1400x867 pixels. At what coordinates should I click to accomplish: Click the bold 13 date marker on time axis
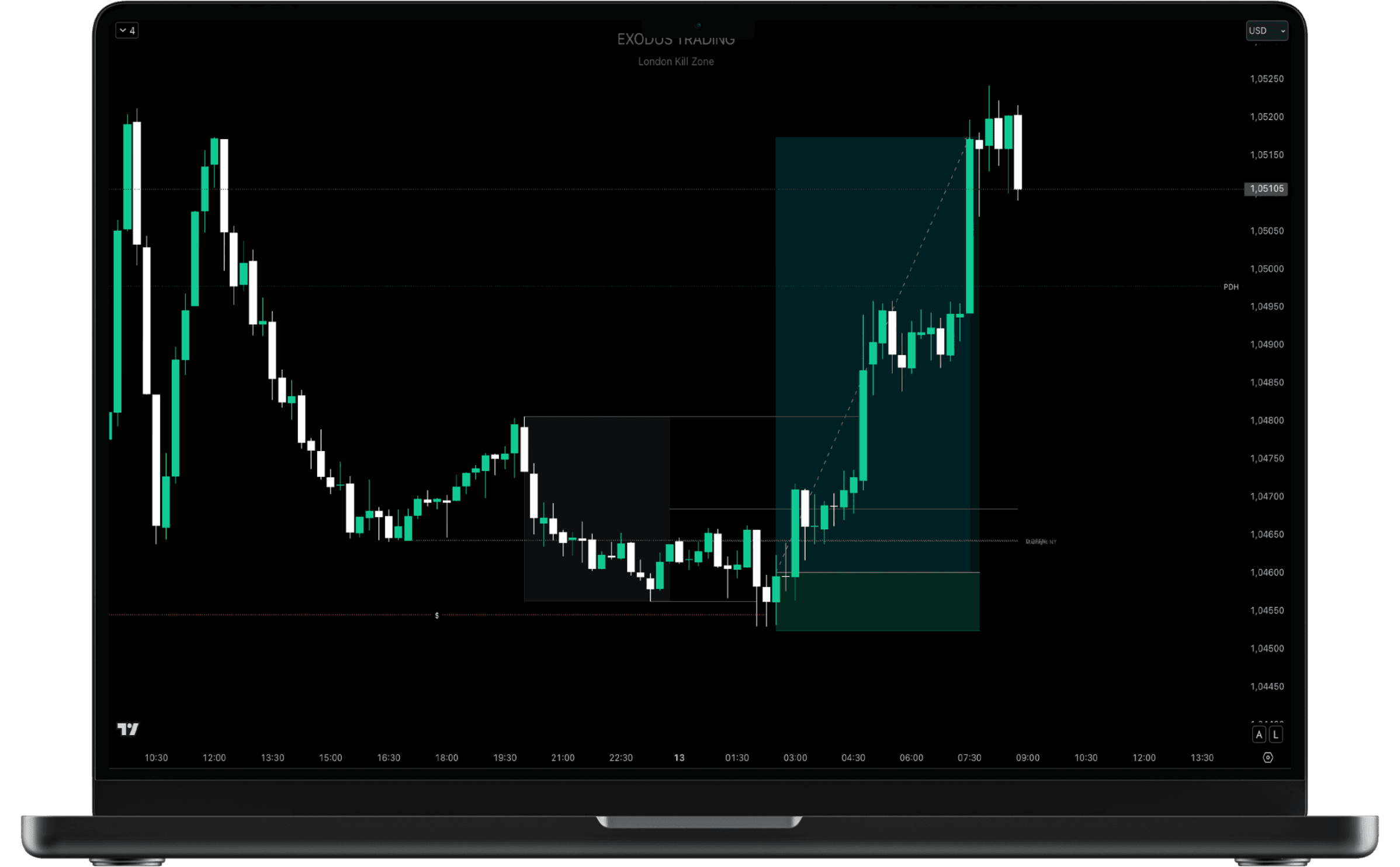[678, 758]
